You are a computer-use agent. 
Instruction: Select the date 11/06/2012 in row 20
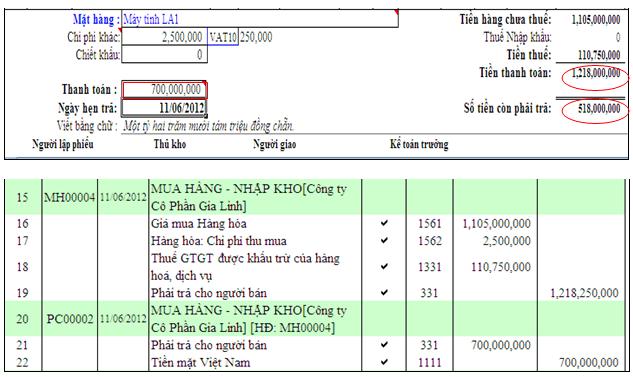[123, 319]
